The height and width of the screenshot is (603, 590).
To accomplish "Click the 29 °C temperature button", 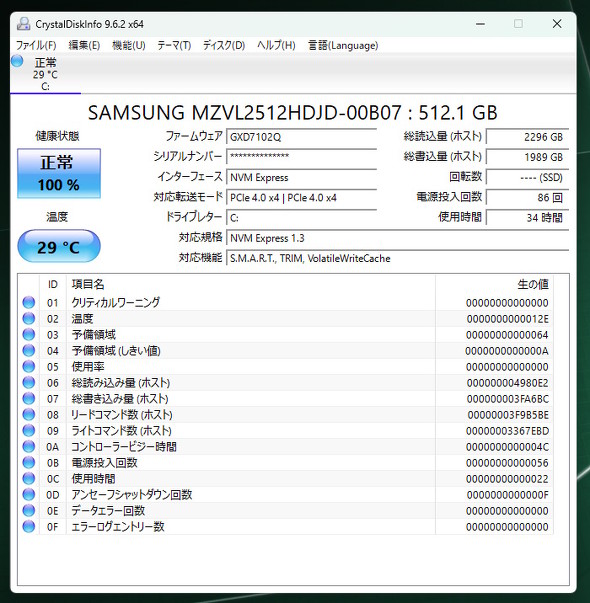I will (x=59, y=247).
